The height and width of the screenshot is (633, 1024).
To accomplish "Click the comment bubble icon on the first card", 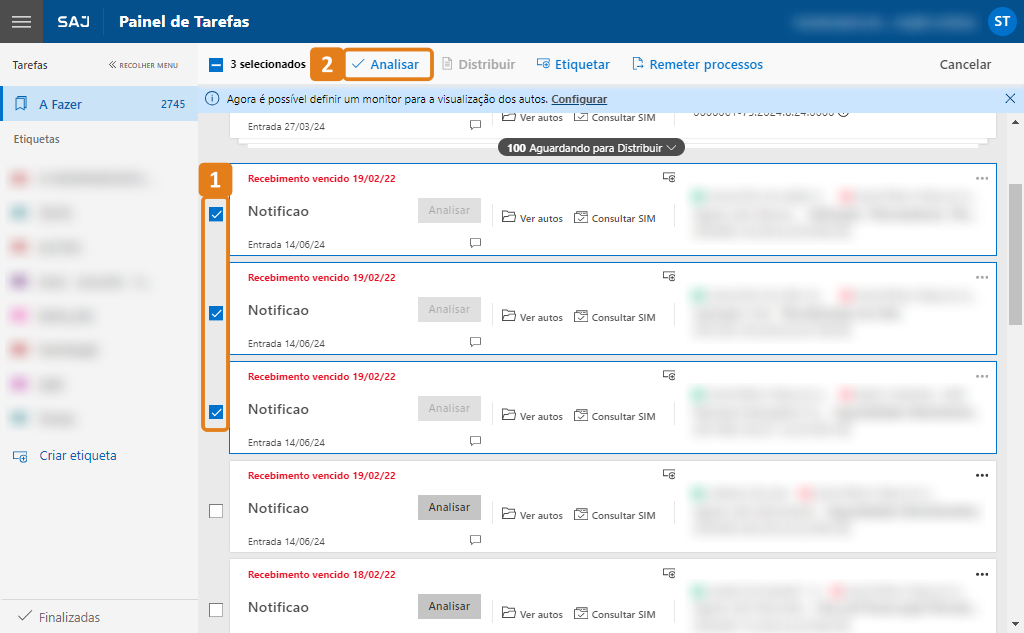I will pos(475,242).
